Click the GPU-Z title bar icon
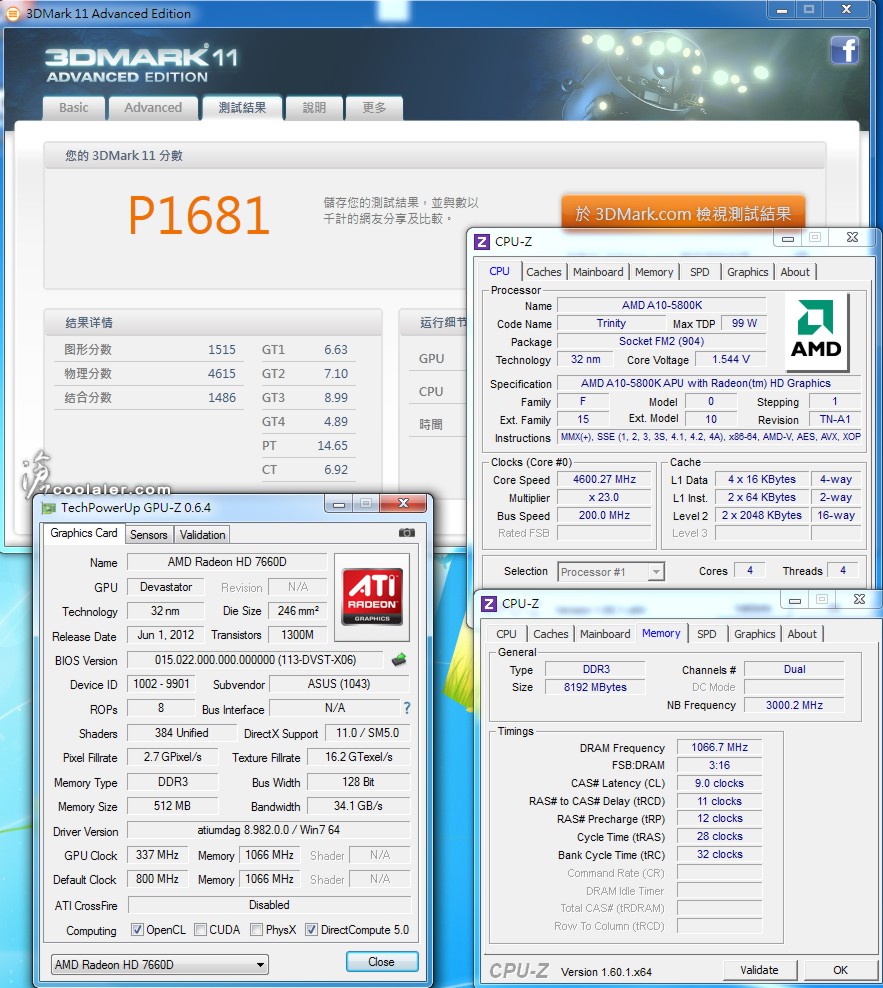Screen dimensions: 883x988 (x=48, y=507)
